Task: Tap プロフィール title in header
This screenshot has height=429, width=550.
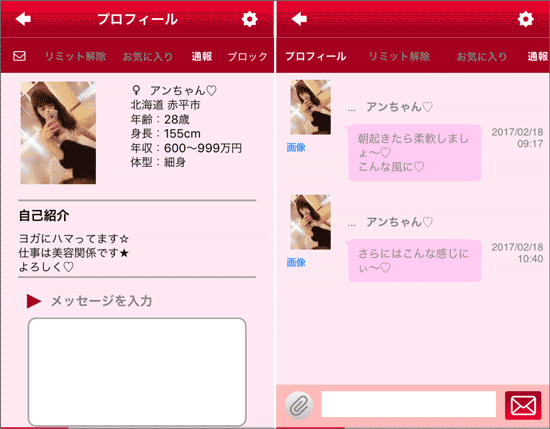Action: (x=138, y=19)
